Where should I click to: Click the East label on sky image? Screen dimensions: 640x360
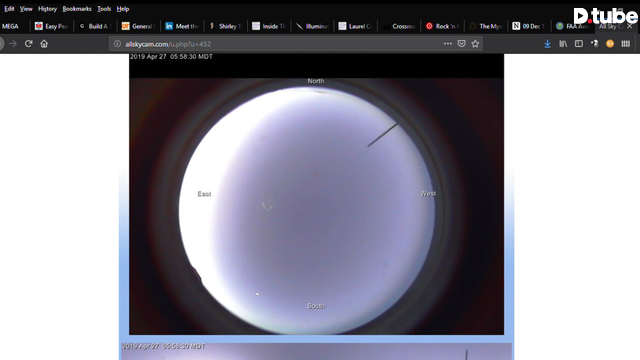(x=204, y=194)
